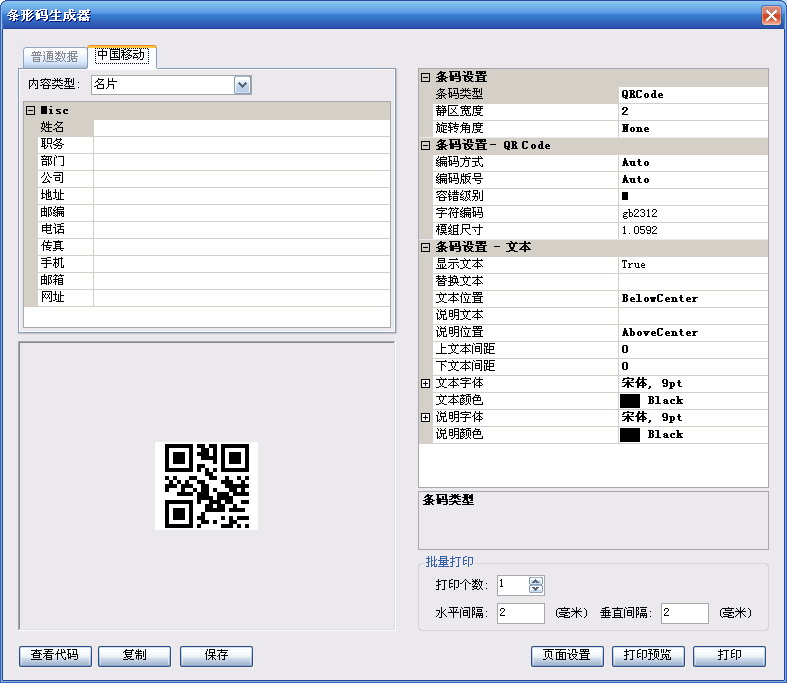Collapse the 条码设置 - 文本 group
The width and height of the screenshot is (787, 683).
(x=425, y=247)
